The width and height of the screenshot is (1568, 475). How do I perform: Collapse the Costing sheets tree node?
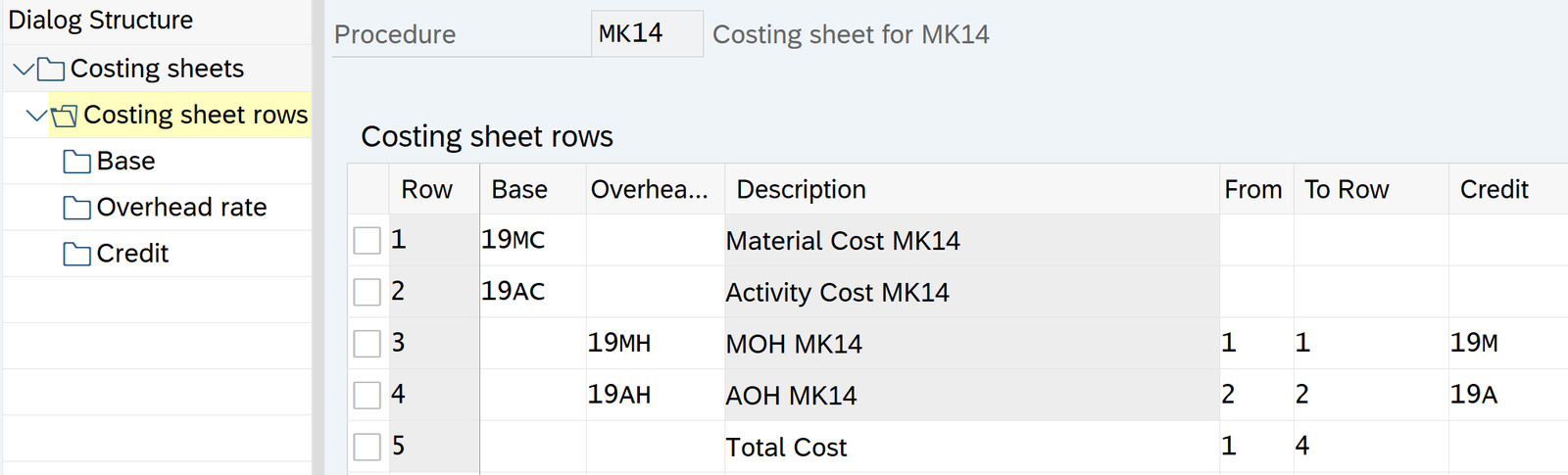pyautogui.click(x=24, y=70)
